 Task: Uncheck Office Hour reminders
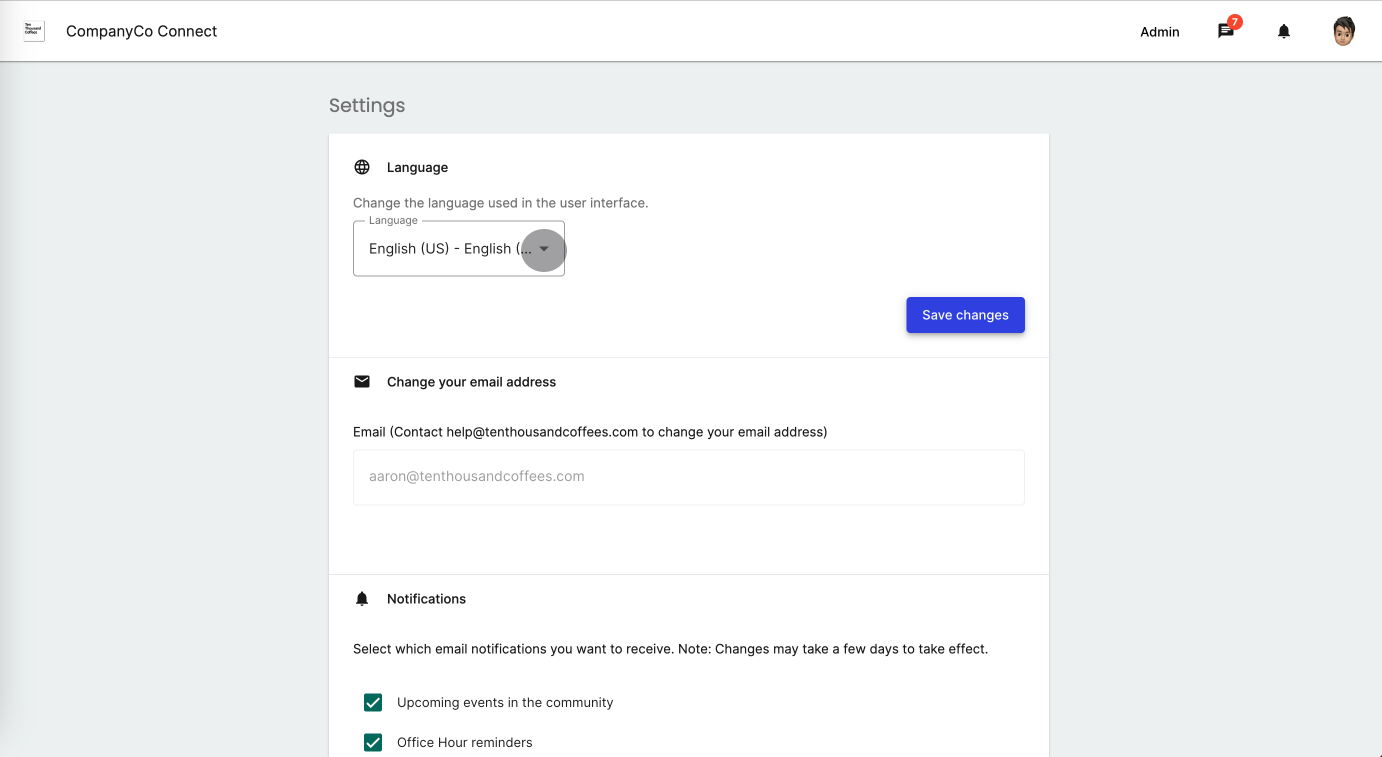[373, 743]
